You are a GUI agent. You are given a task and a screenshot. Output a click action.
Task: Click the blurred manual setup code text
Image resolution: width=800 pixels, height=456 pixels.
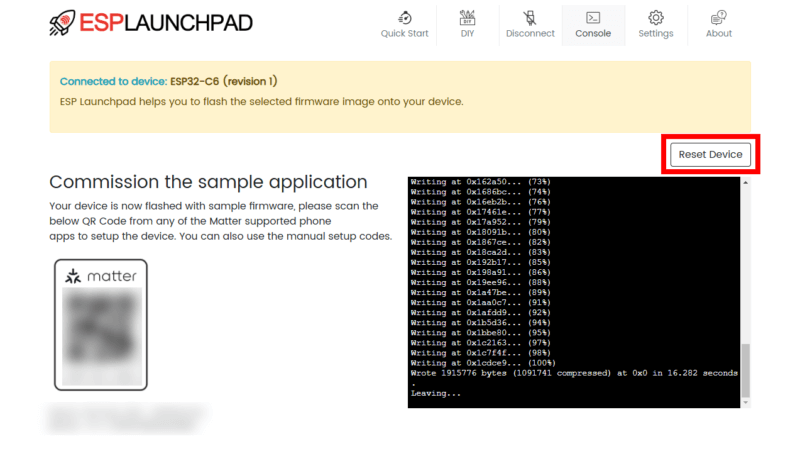click(x=125, y=418)
